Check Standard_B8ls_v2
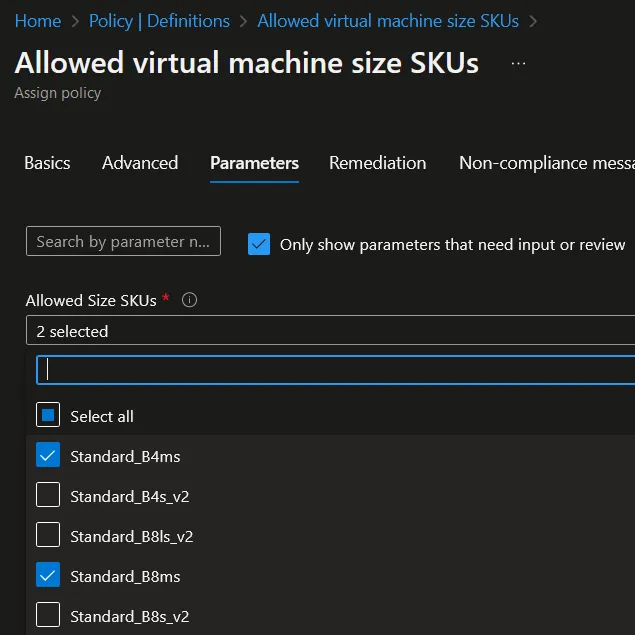 click(48, 535)
